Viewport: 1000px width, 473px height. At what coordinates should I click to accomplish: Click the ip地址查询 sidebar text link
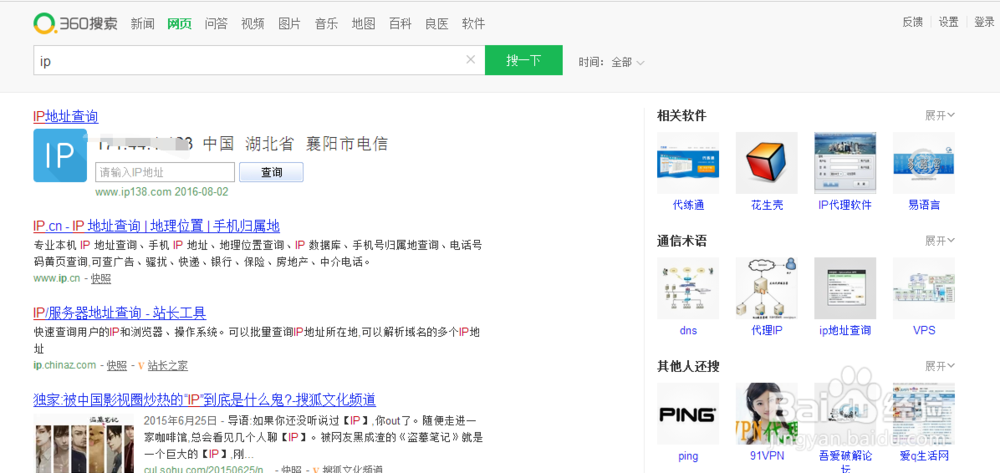(845, 330)
